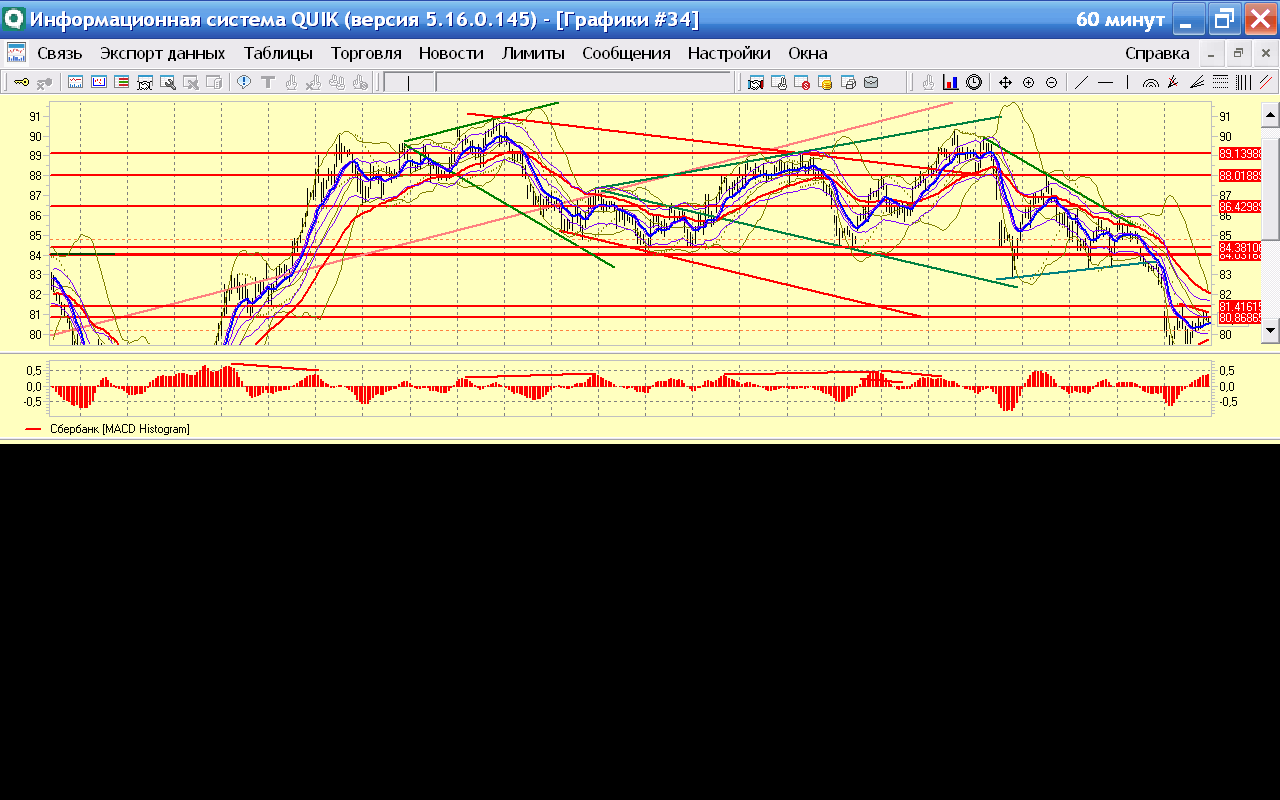Click the 86.4298 red price label
This screenshot has height=800, width=1280.
[x=1239, y=206]
